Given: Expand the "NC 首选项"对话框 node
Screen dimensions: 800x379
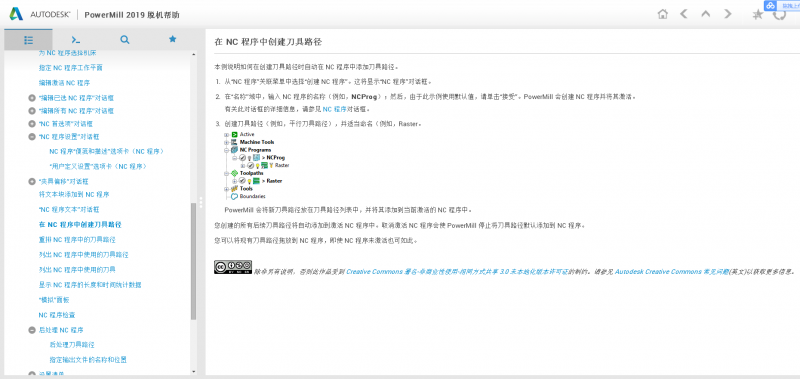Looking at the screenshot, I should (x=32, y=123).
